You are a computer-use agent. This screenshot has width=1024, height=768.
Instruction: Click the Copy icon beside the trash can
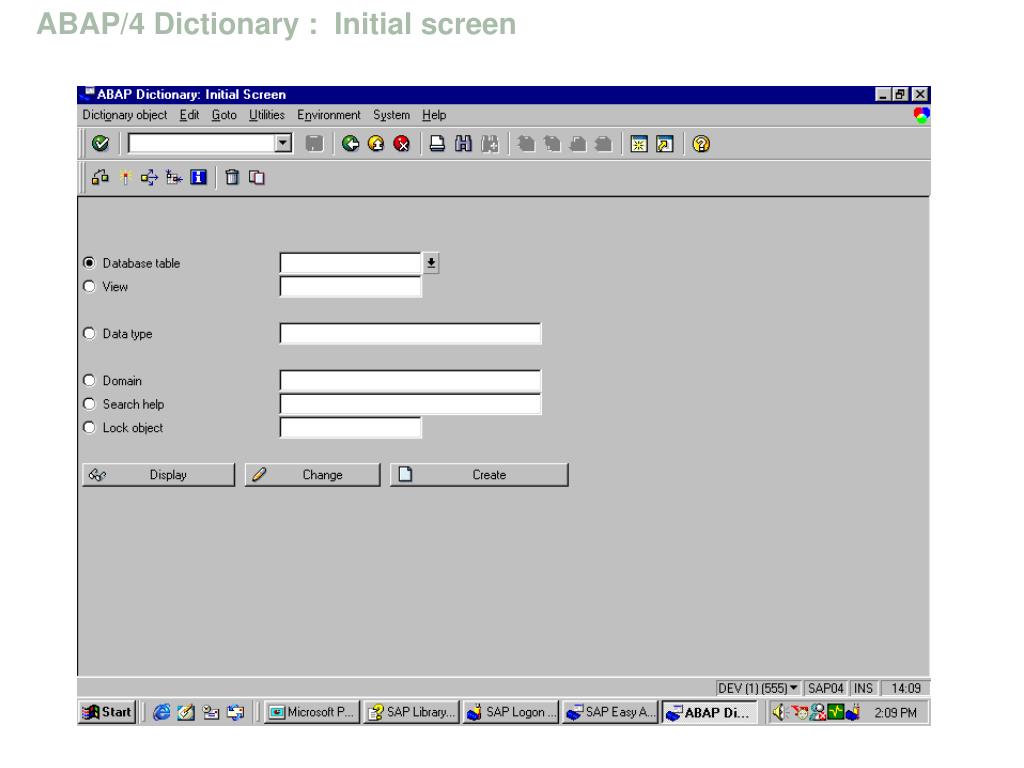pyautogui.click(x=257, y=177)
